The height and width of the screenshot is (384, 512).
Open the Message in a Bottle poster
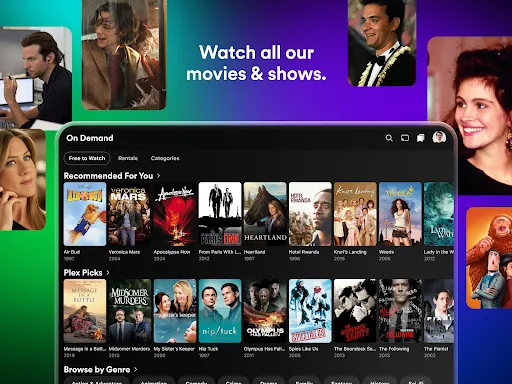85,311
